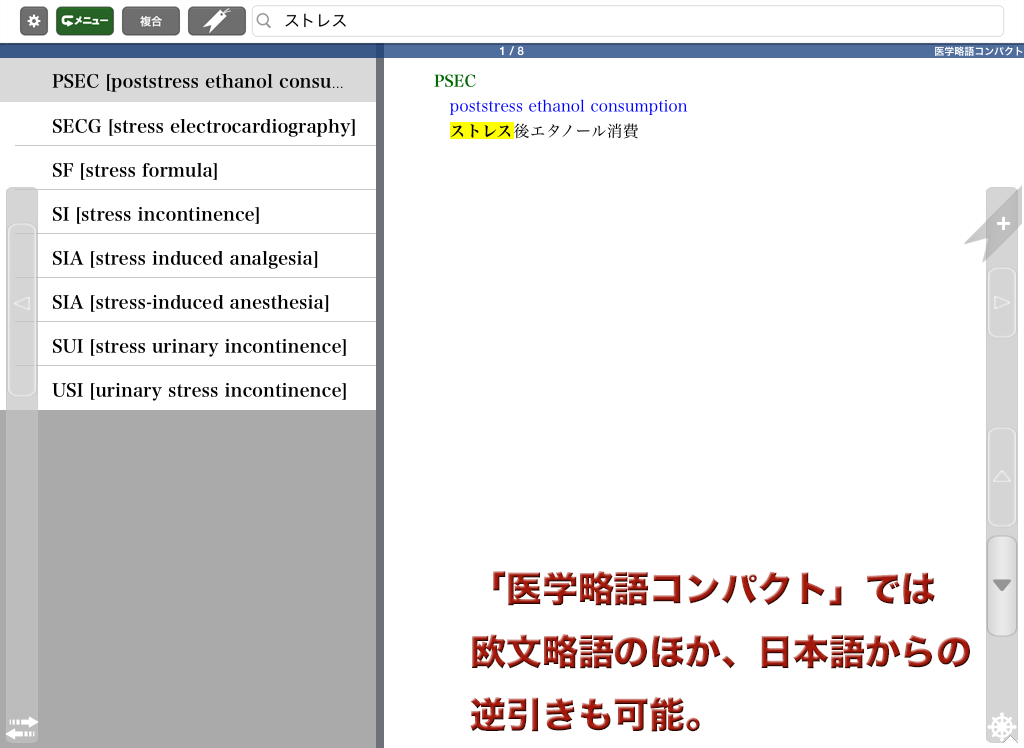The image size is (1024, 748).
Task: Open the bookmark tag tool
Action: click(217, 21)
